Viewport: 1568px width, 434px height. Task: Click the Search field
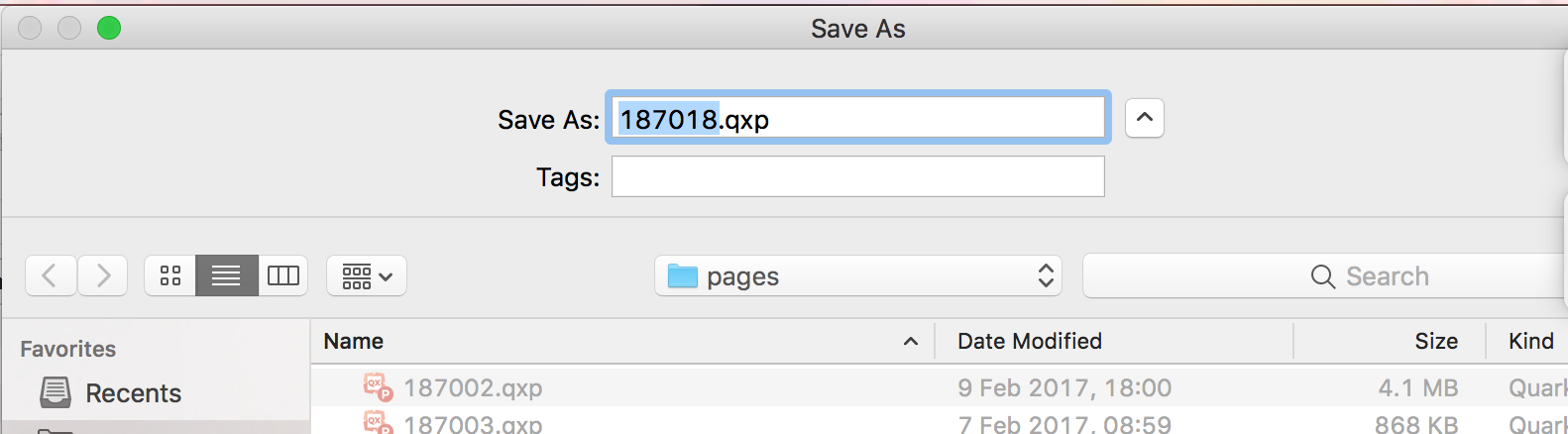(1325, 275)
